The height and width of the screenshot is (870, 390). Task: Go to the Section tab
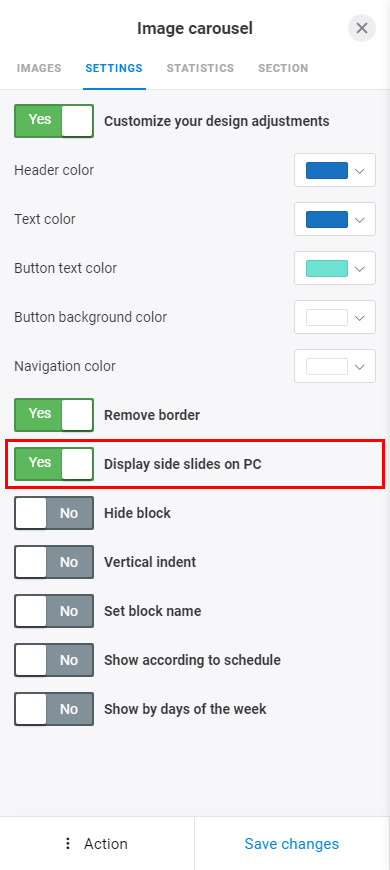pos(283,68)
